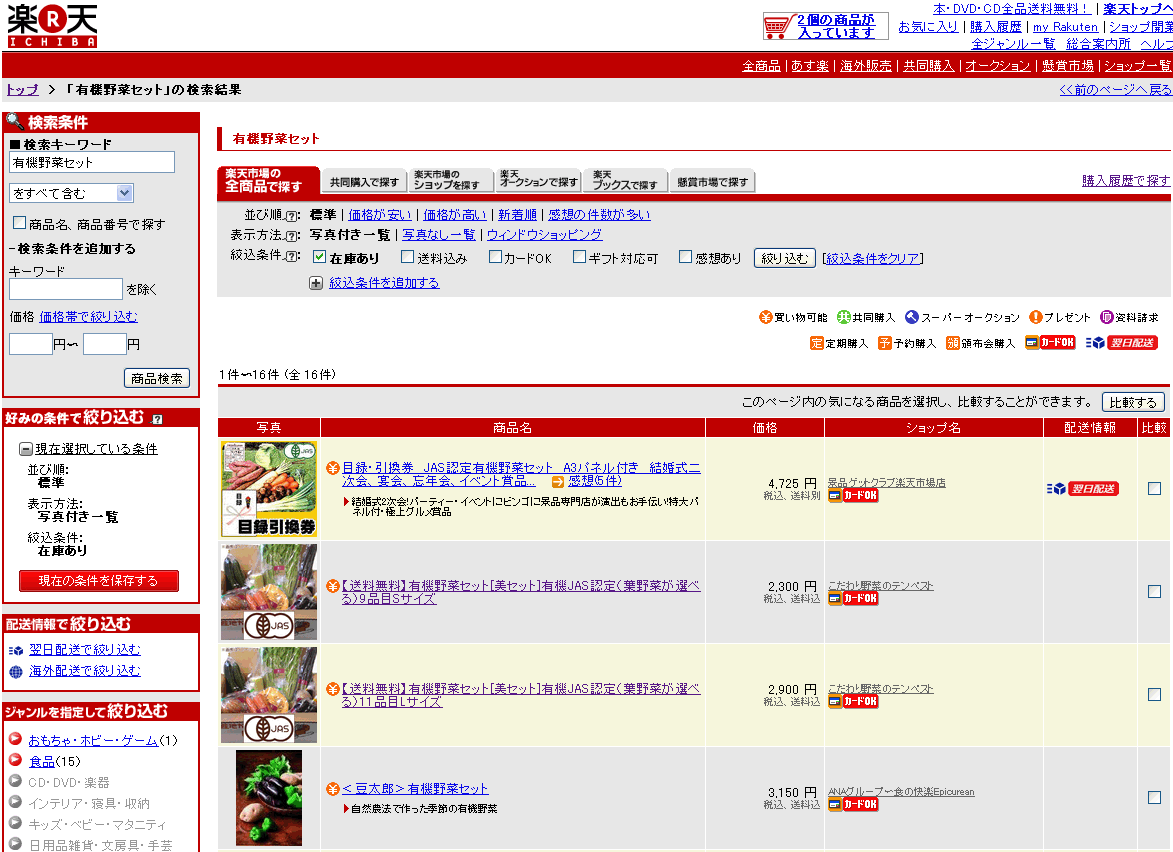Click the 商品検索 button
Screen dimensions: 1173x852
[157, 379]
